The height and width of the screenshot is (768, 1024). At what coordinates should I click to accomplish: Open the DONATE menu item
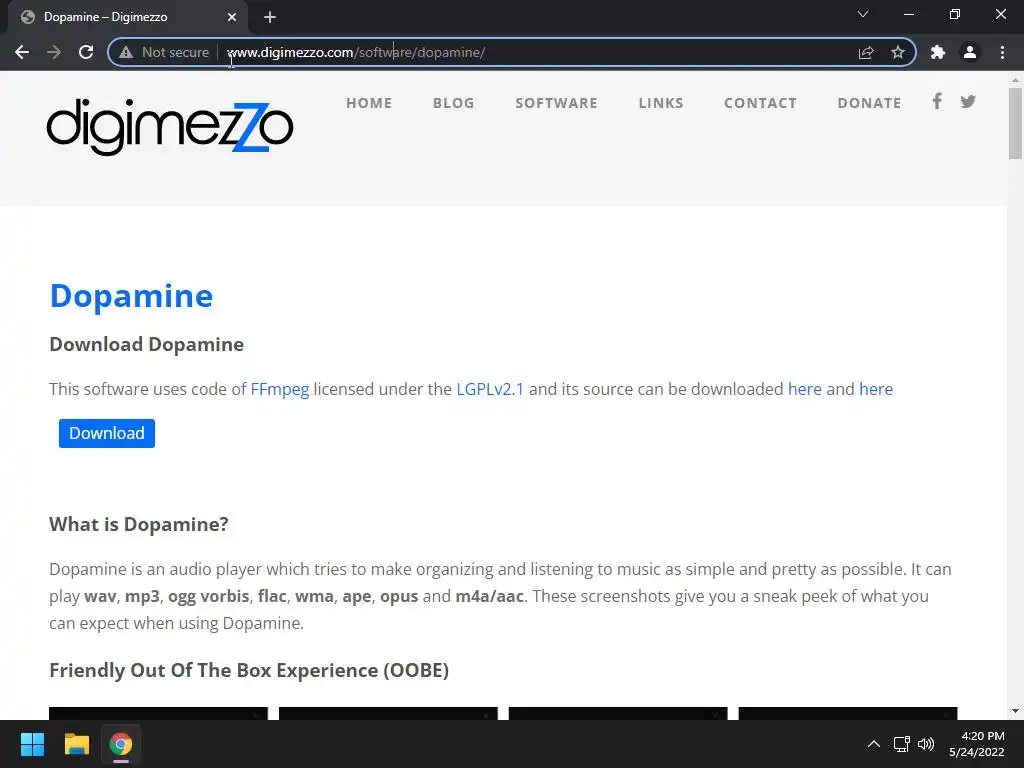869,103
